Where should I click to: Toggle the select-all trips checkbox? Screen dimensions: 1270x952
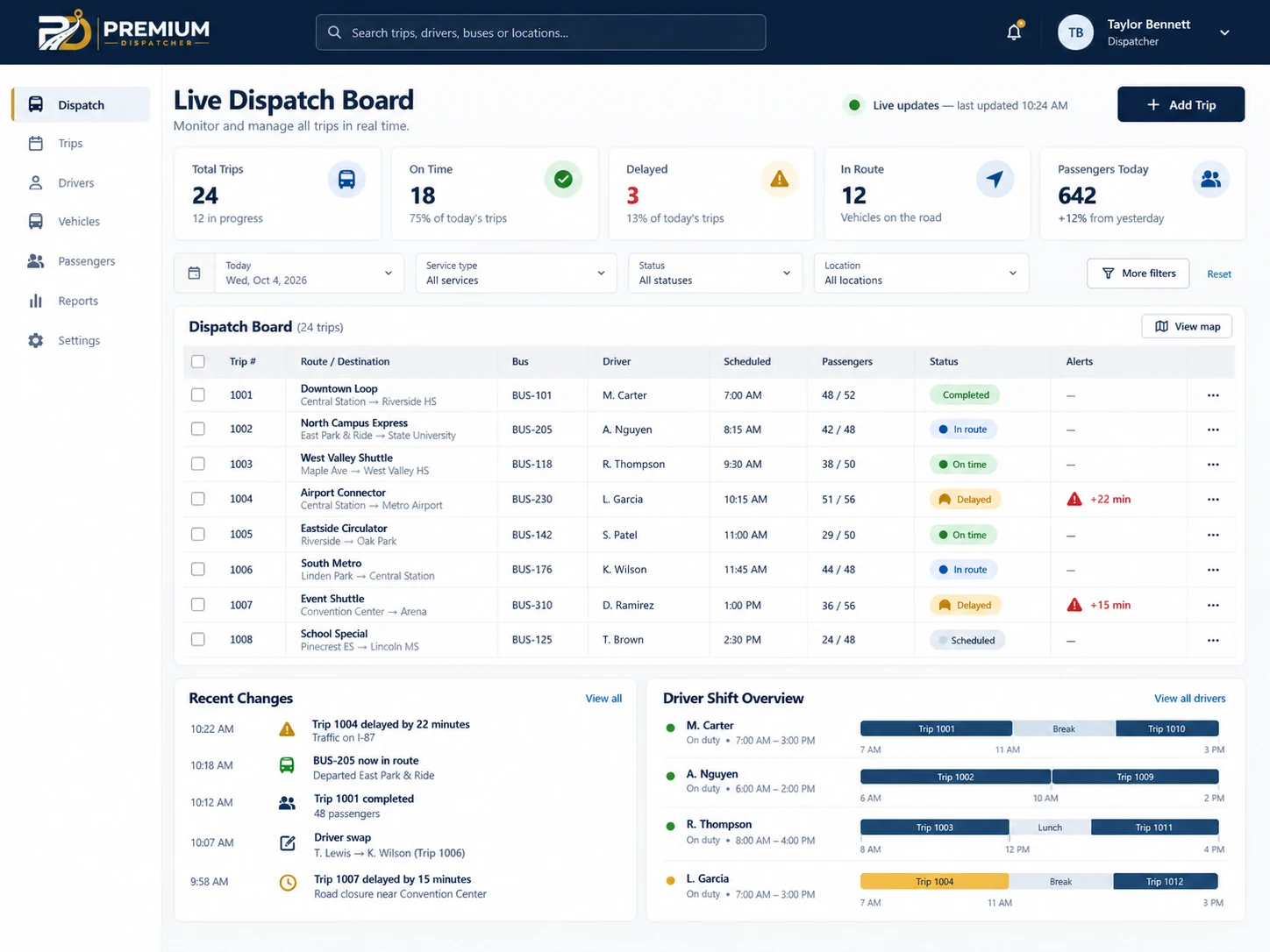click(198, 361)
